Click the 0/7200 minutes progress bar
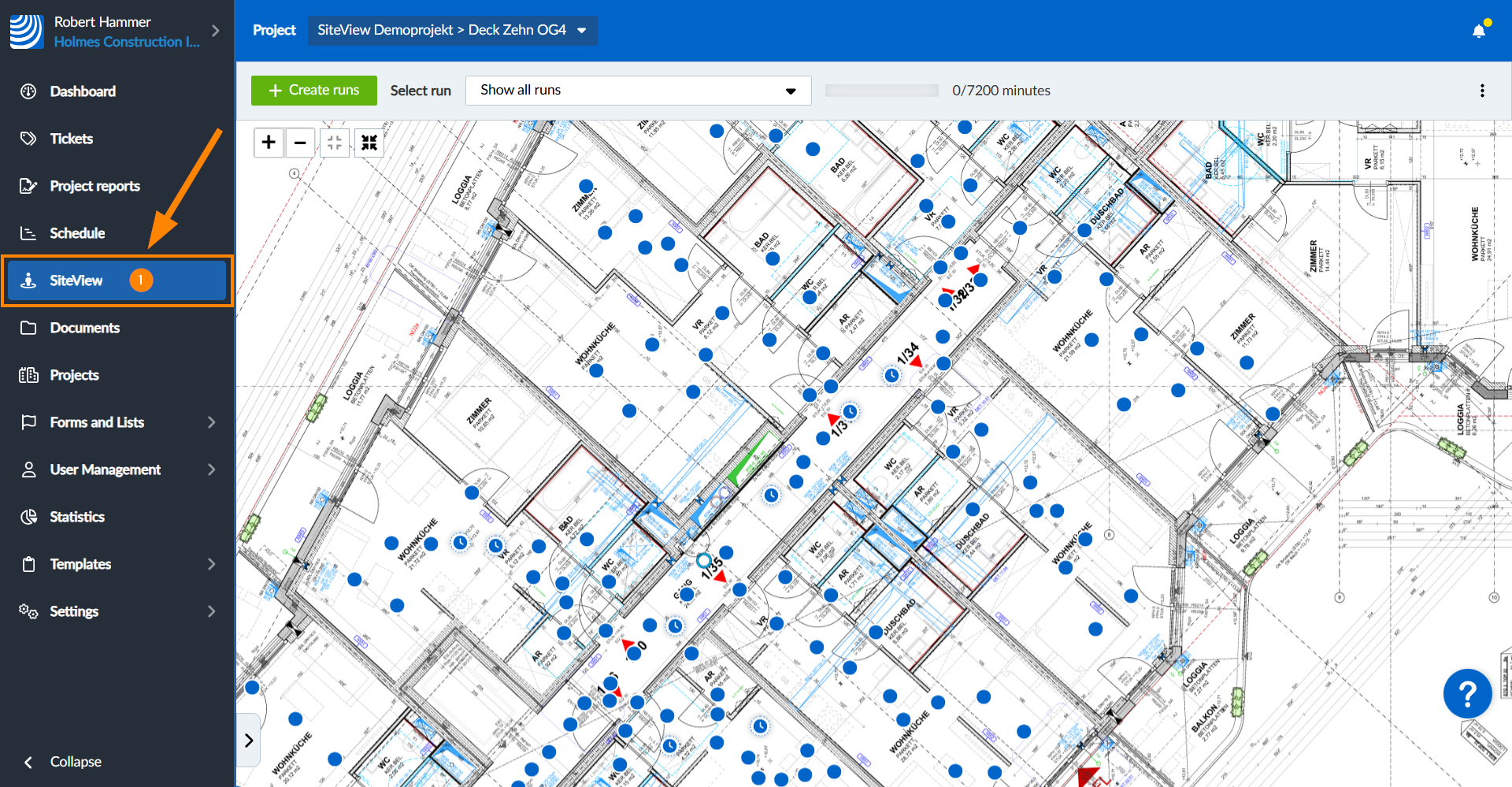The width and height of the screenshot is (1512, 787). coord(881,90)
